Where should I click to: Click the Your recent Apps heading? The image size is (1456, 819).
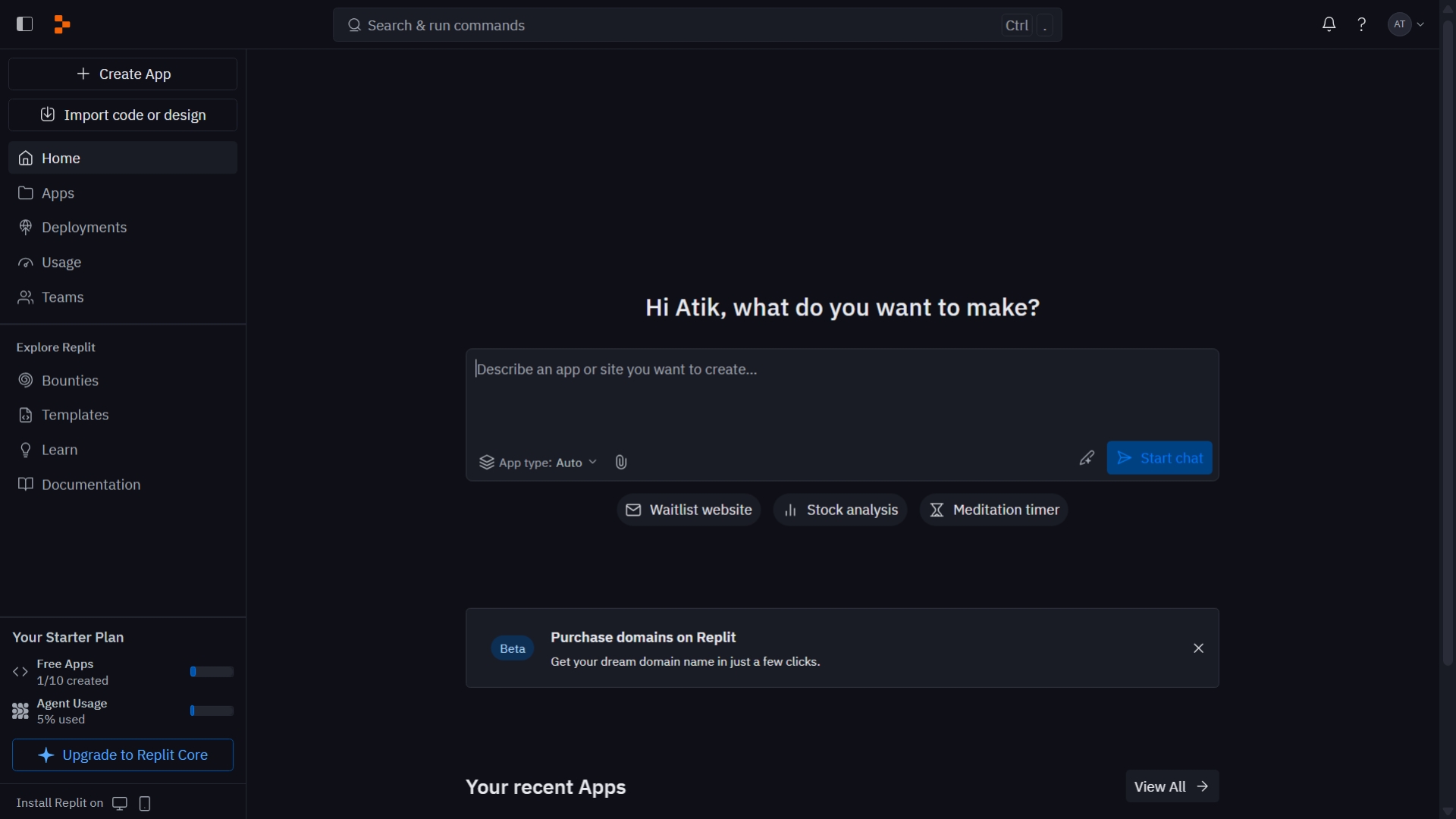[546, 787]
